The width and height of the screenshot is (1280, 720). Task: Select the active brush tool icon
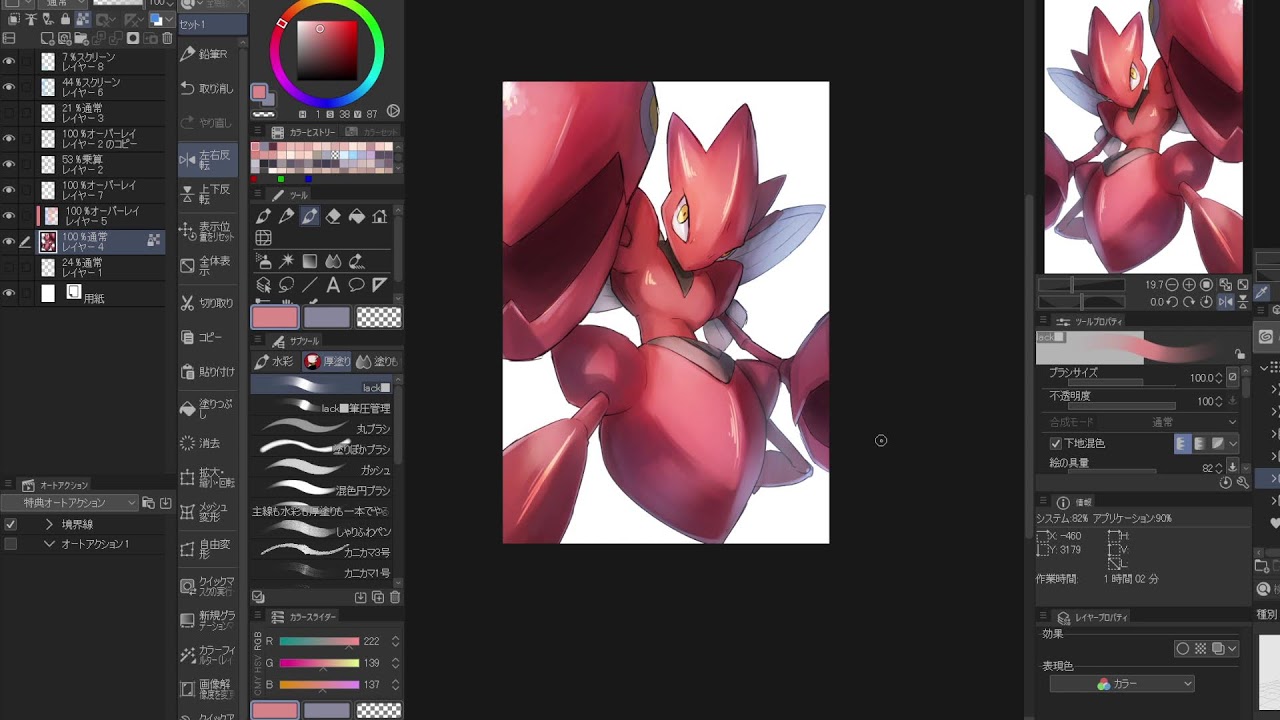(x=310, y=216)
